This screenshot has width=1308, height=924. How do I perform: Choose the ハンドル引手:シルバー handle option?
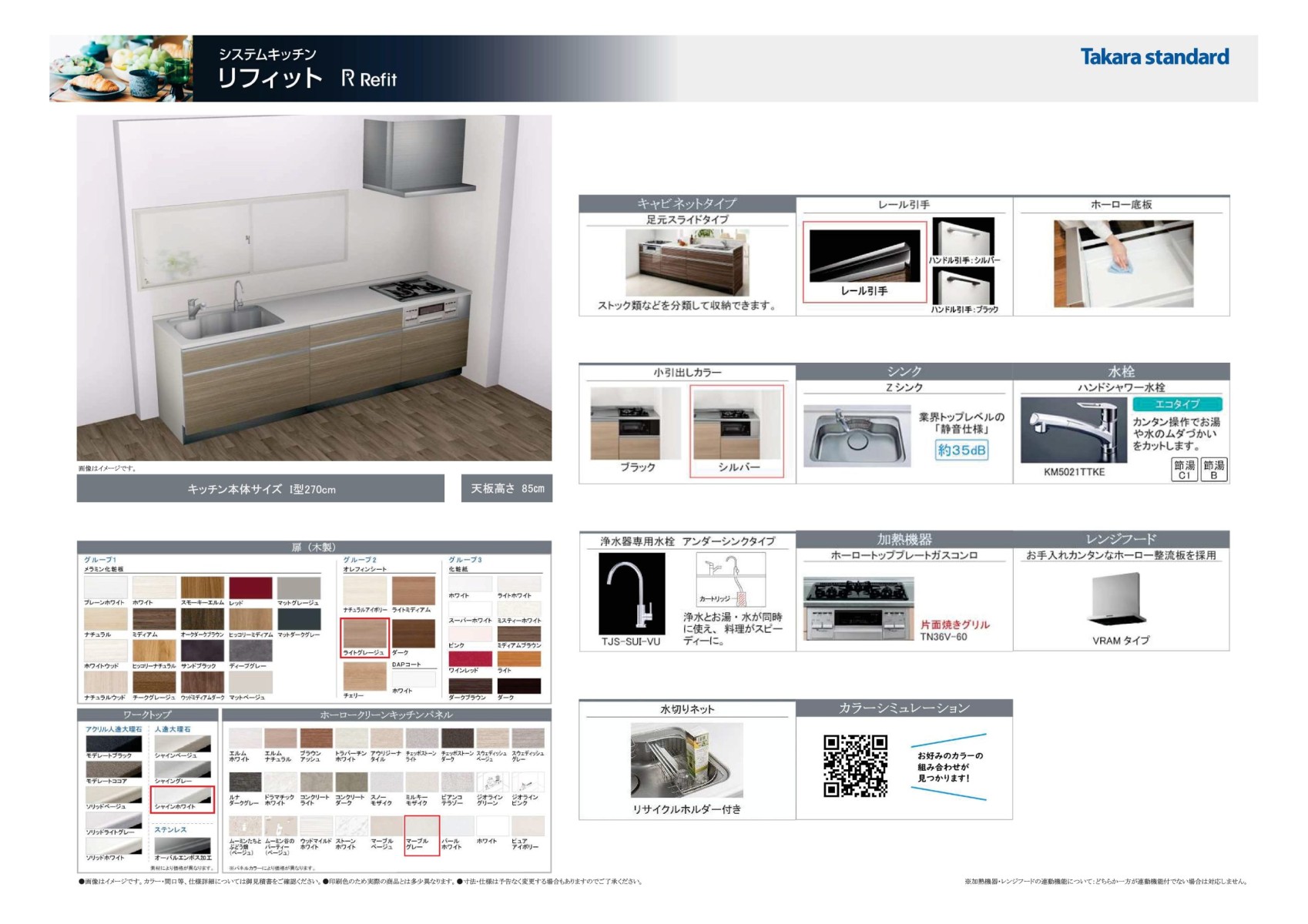pyautogui.click(x=963, y=237)
